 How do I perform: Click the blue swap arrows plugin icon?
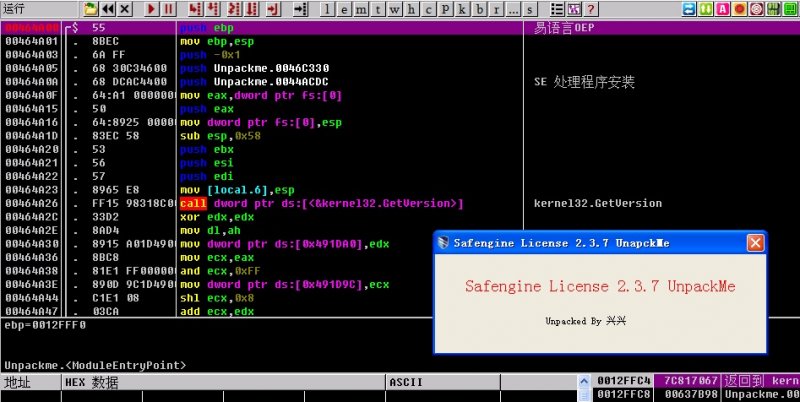(x=689, y=9)
